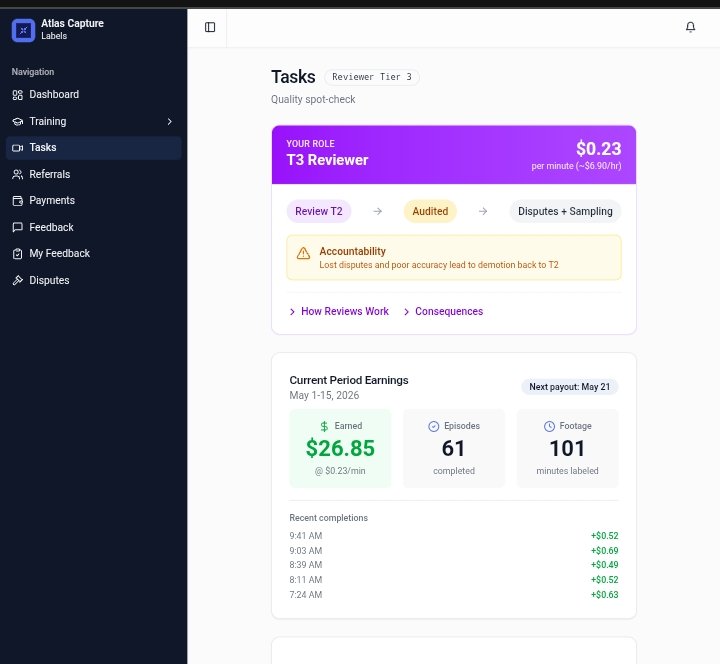The image size is (720, 664).
Task: Click the Tasks page heading
Action: tap(293, 77)
